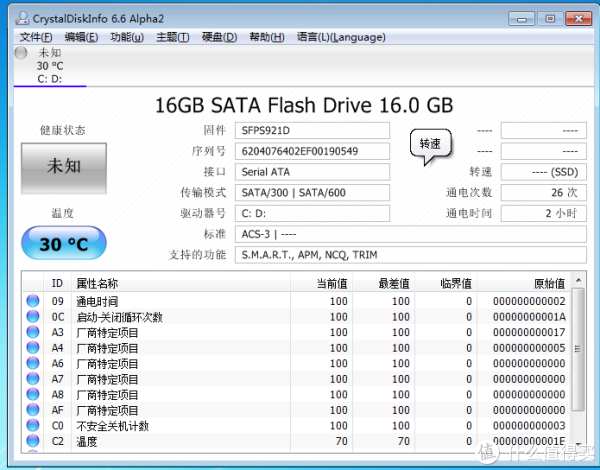Click the 16GB SATA Flash Drive title text

tap(304, 105)
